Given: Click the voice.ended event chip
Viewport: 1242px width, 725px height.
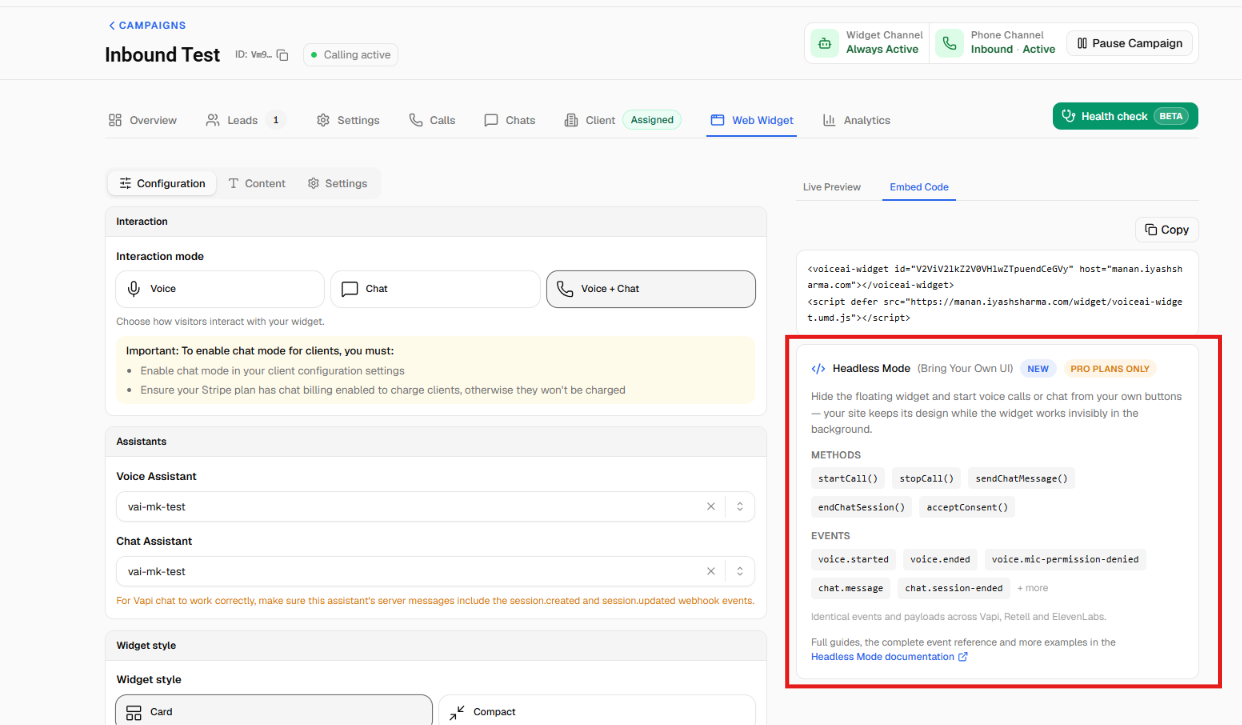Looking at the screenshot, I should click(x=940, y=560).
